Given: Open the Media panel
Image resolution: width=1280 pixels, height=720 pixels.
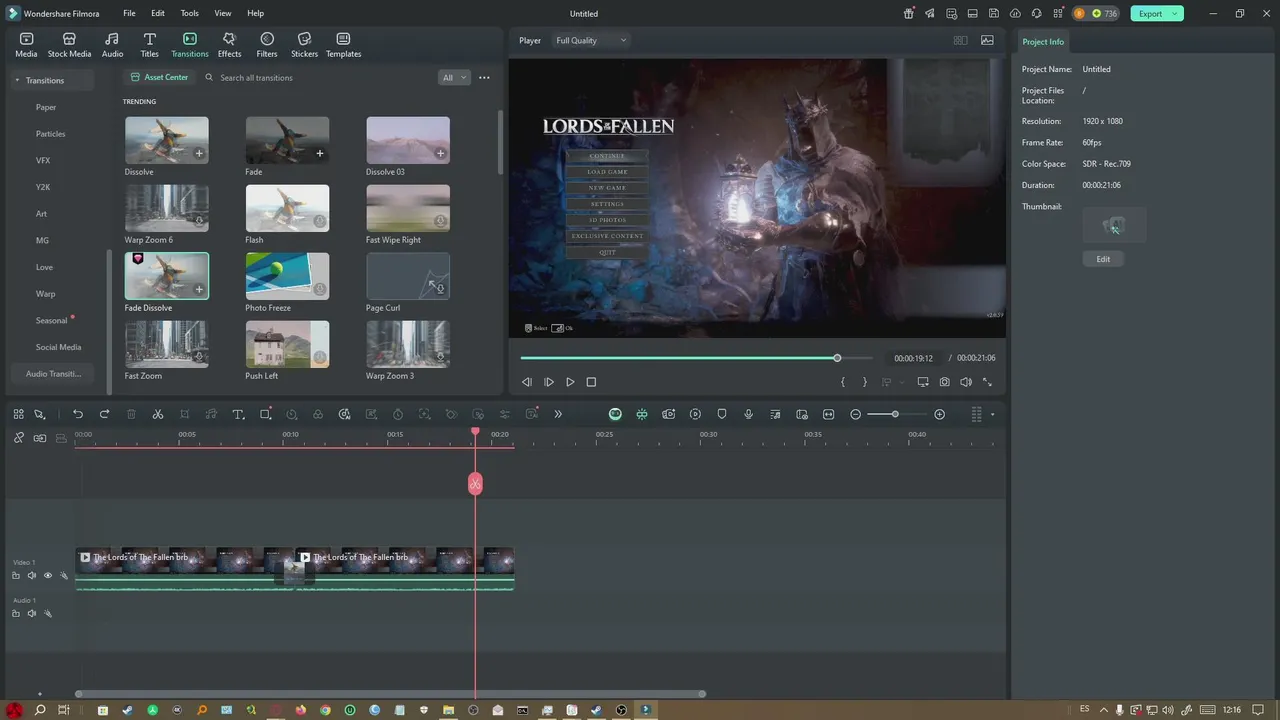Looking at the screenshot, I should [26, 45].
